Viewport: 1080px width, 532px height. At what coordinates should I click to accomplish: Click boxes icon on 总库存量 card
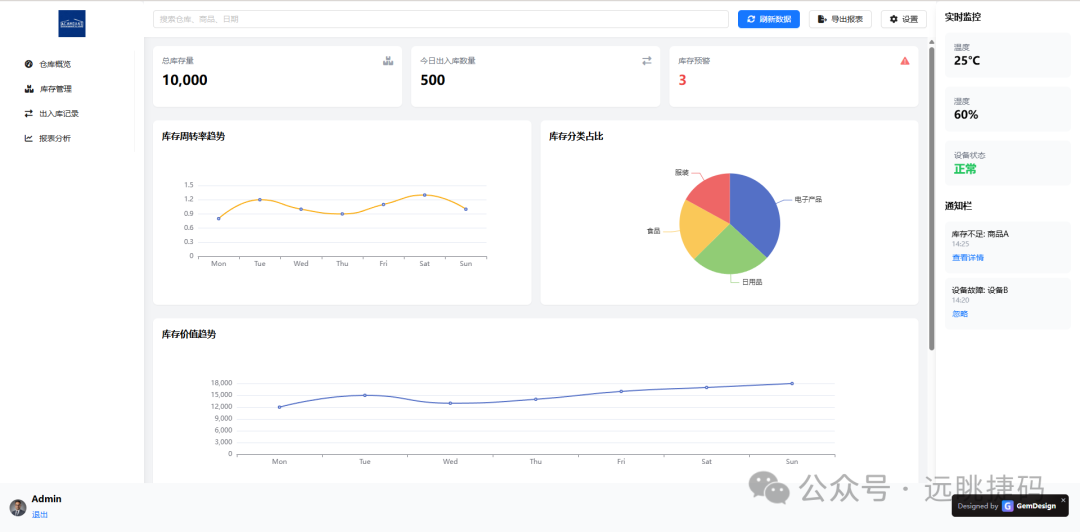pyautogui.click(x=388, y=61)
